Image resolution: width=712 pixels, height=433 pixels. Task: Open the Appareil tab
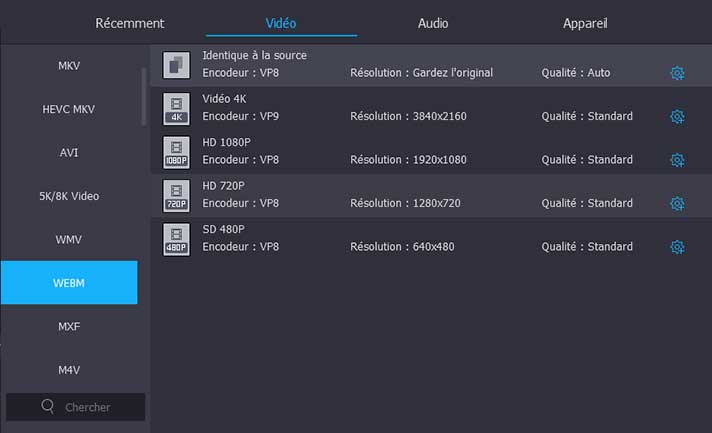(585, 23)
